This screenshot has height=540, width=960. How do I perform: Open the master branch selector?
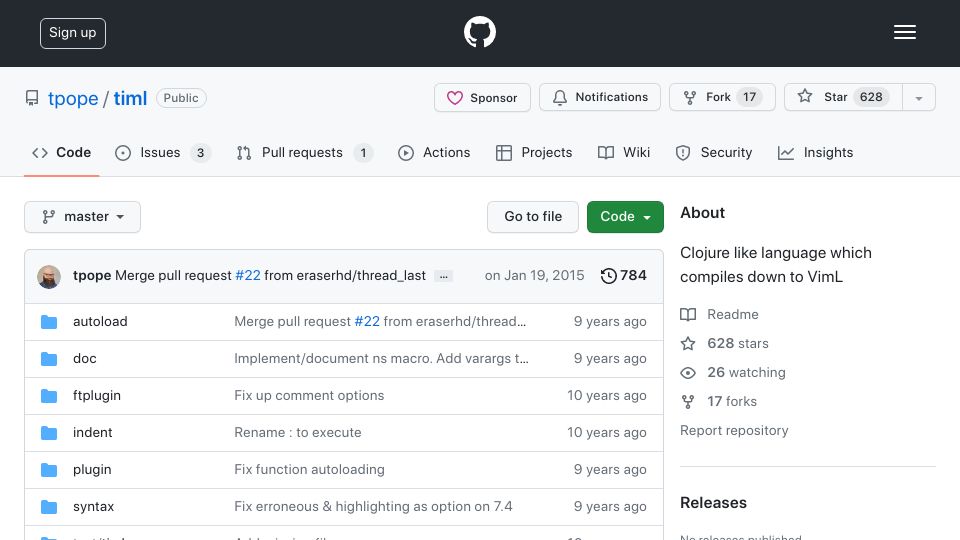click(83, 217)
